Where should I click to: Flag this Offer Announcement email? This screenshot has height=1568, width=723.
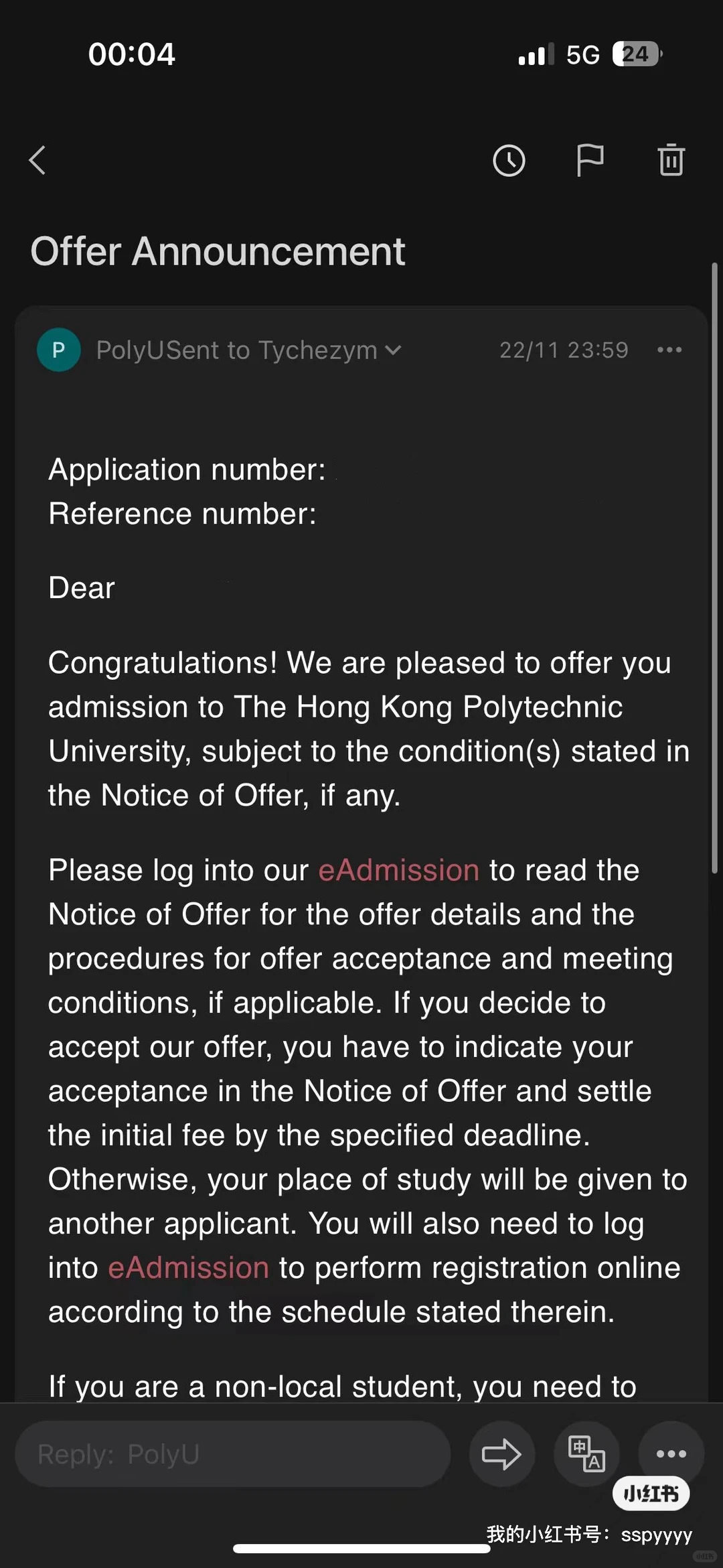click(590, 161)
